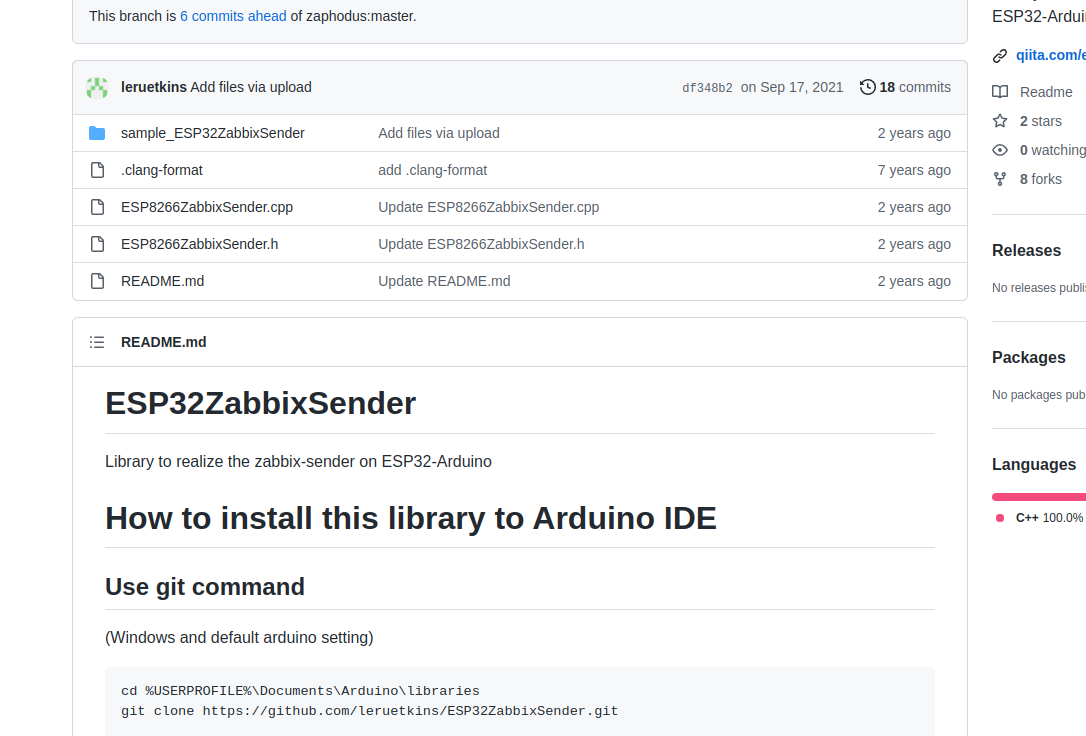Open the qiita.com website link

pyautogui.click(x=1051, y=55)
